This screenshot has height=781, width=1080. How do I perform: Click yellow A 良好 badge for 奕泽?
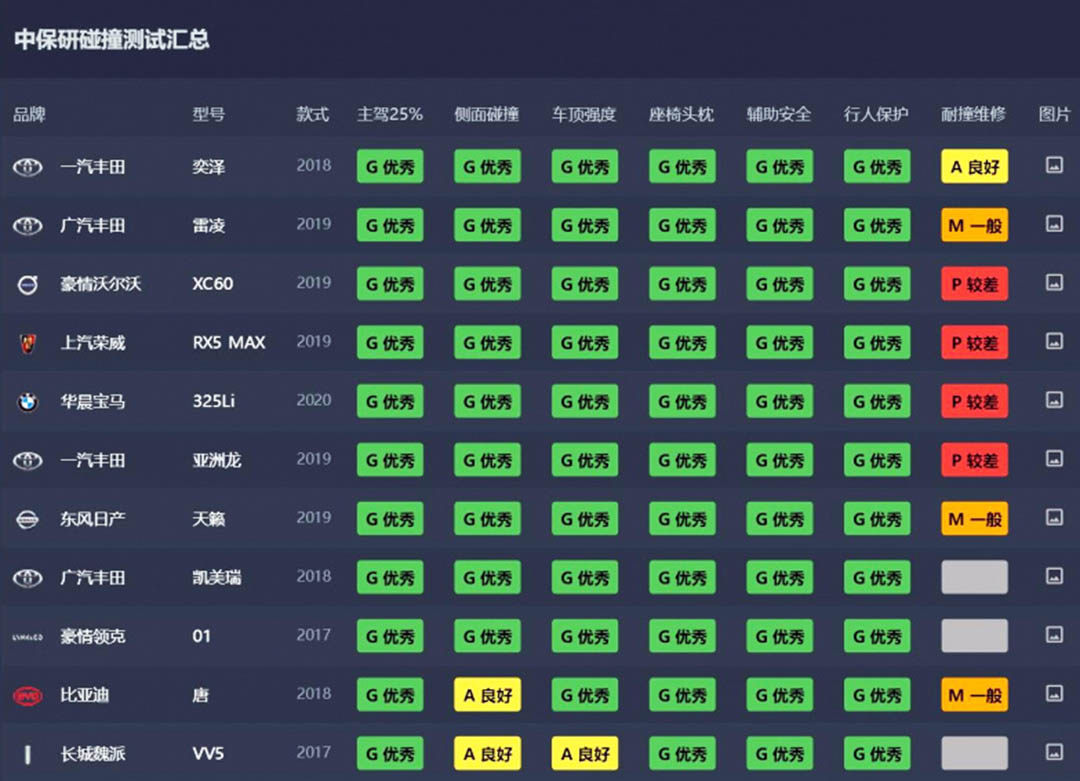(974, 167)
